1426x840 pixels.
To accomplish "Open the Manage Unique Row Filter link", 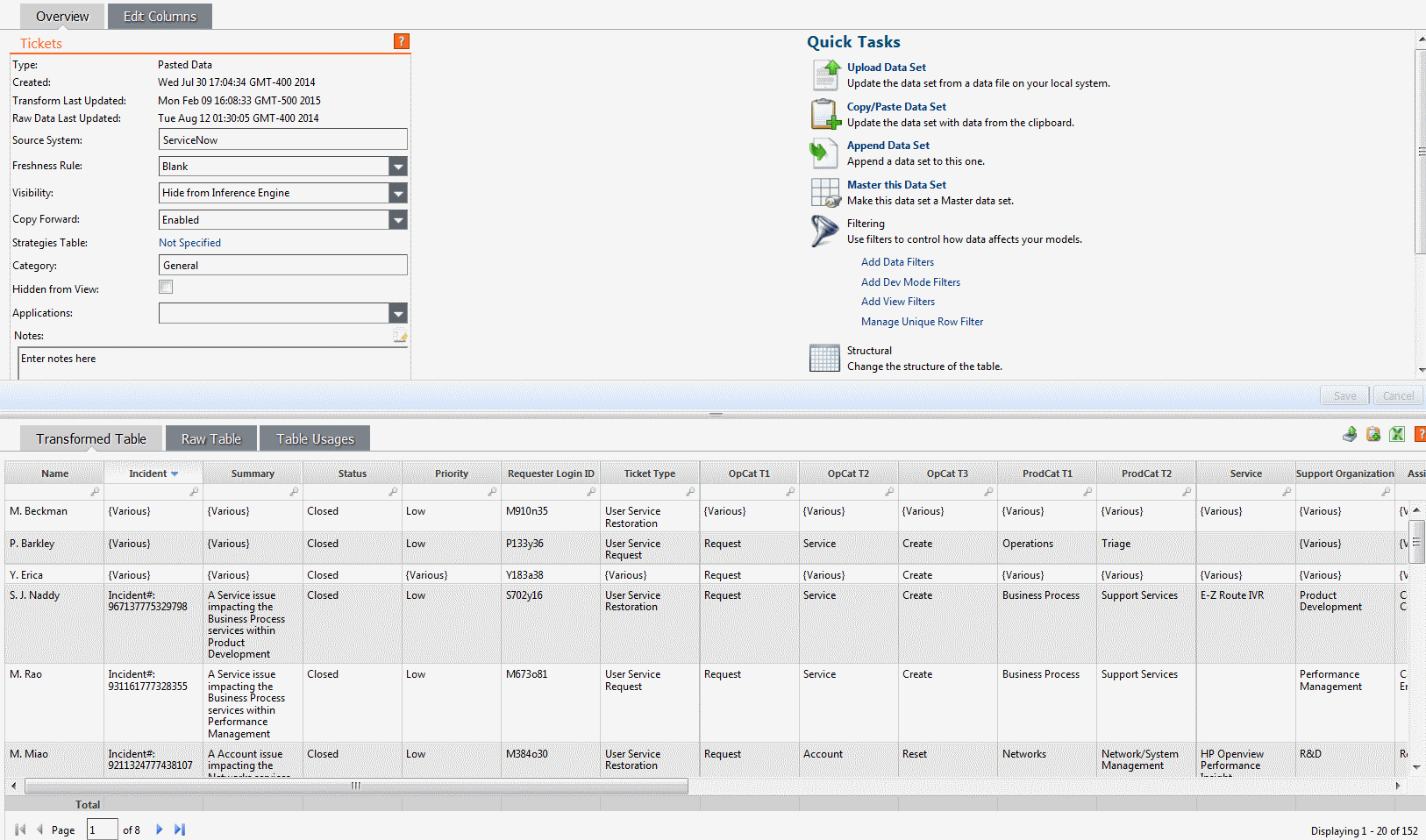I will coord(922,322).
